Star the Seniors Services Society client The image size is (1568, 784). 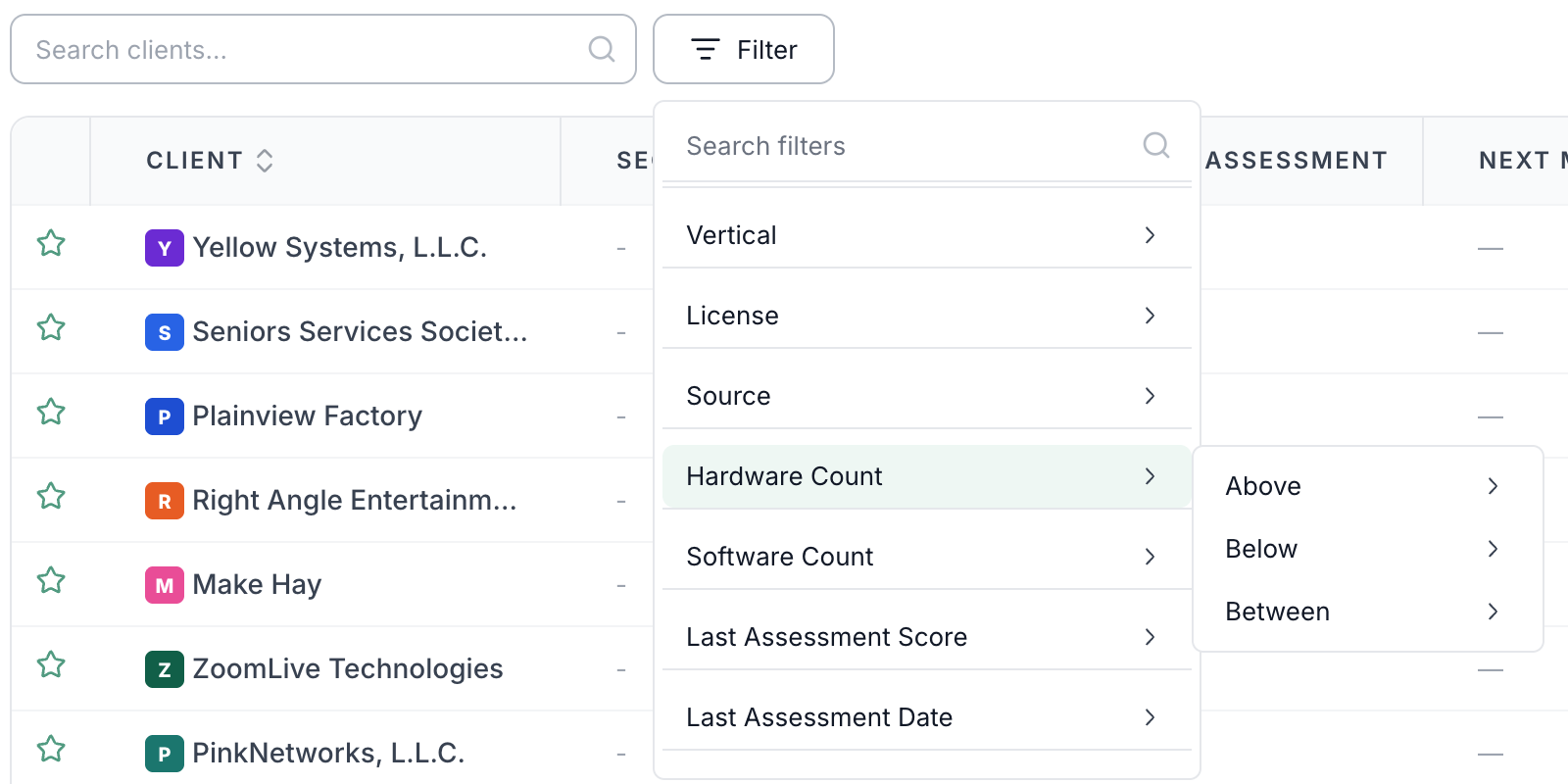coord(51,327)
